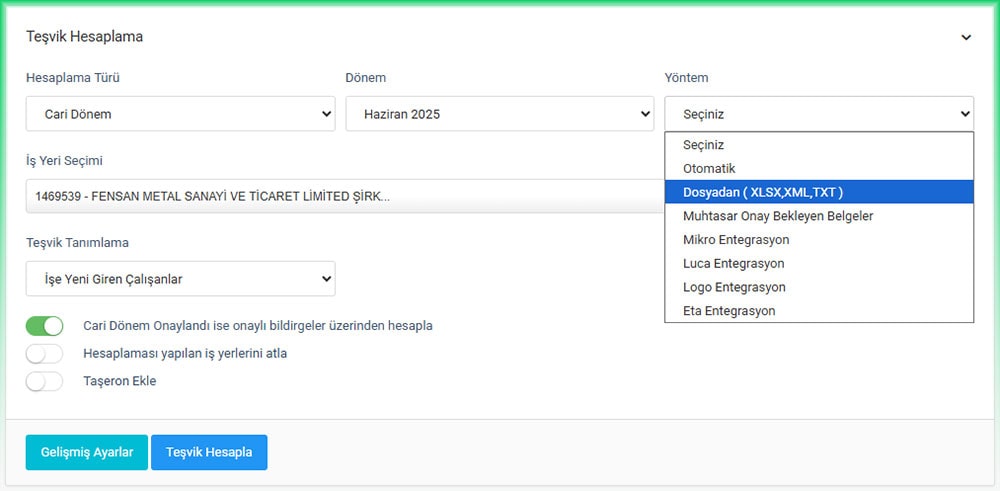
Task: Click the Teşvik Hesaplama panel title
Action: pyautogui.click(x=84, y=37)
